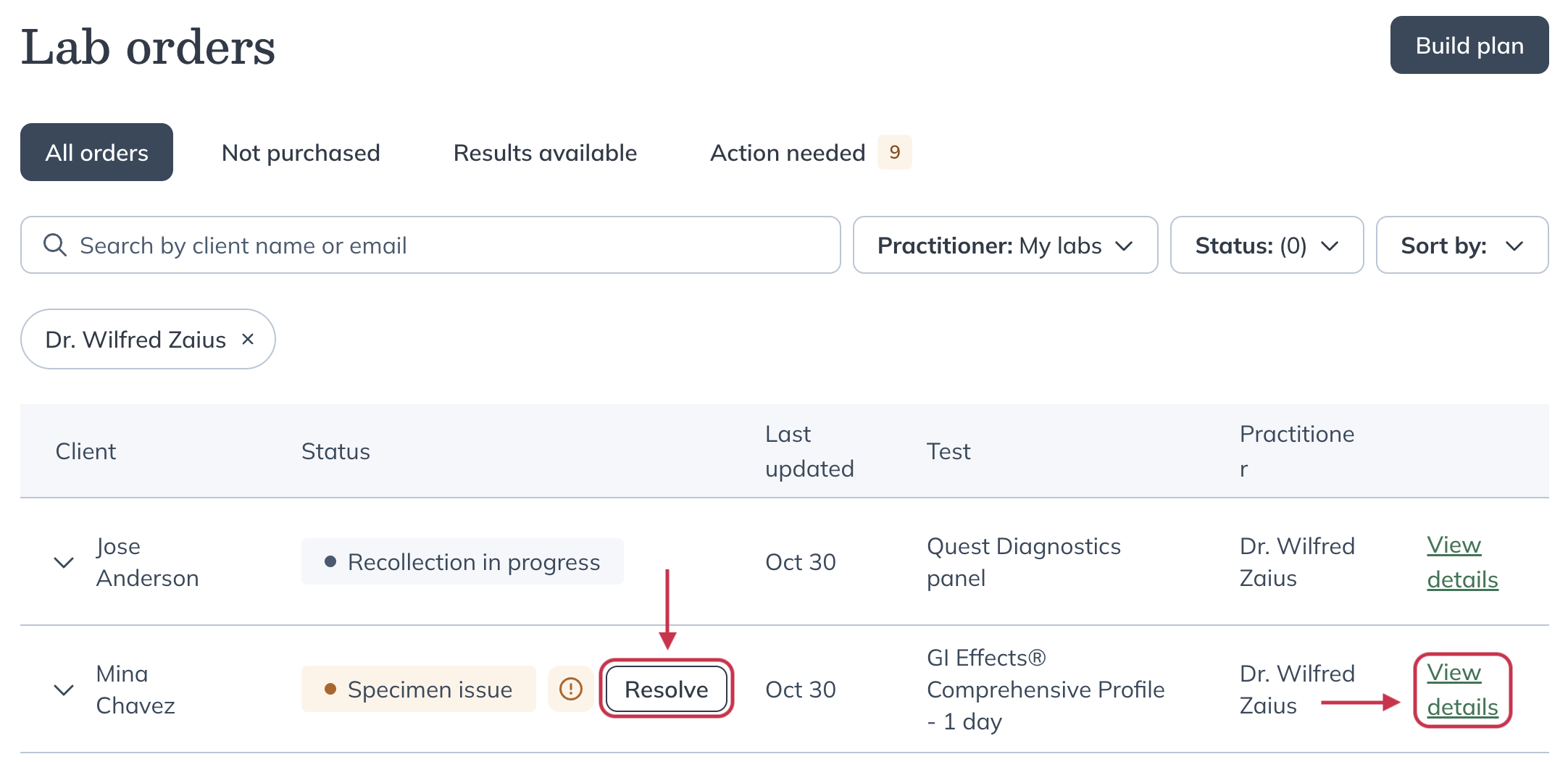Screen dimensions: 1568x762
Task: Open the Status filter dropdown
Action: [x=1265, y=245]
